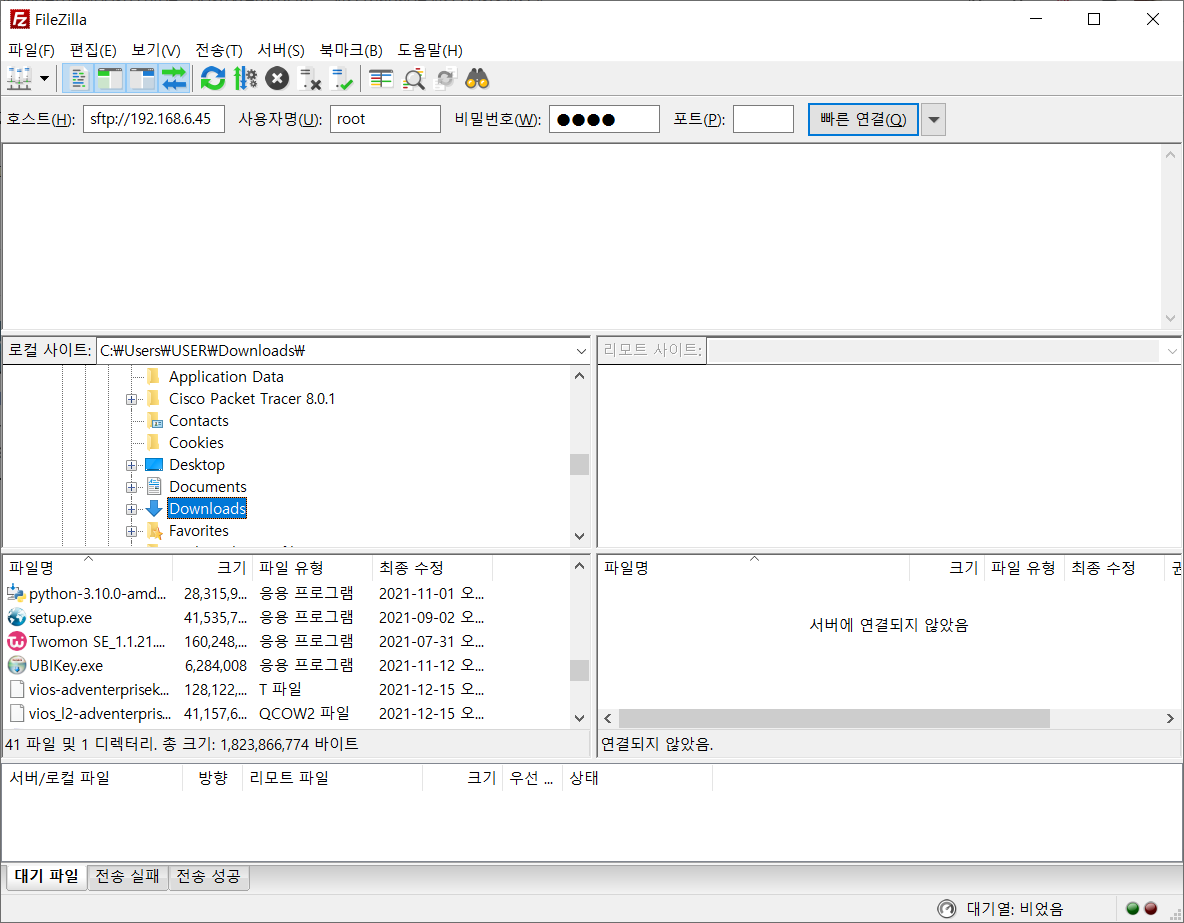Sort local files by 파일 유형
The height and width of the screenshot is (923, 1184).
point(312,568)
